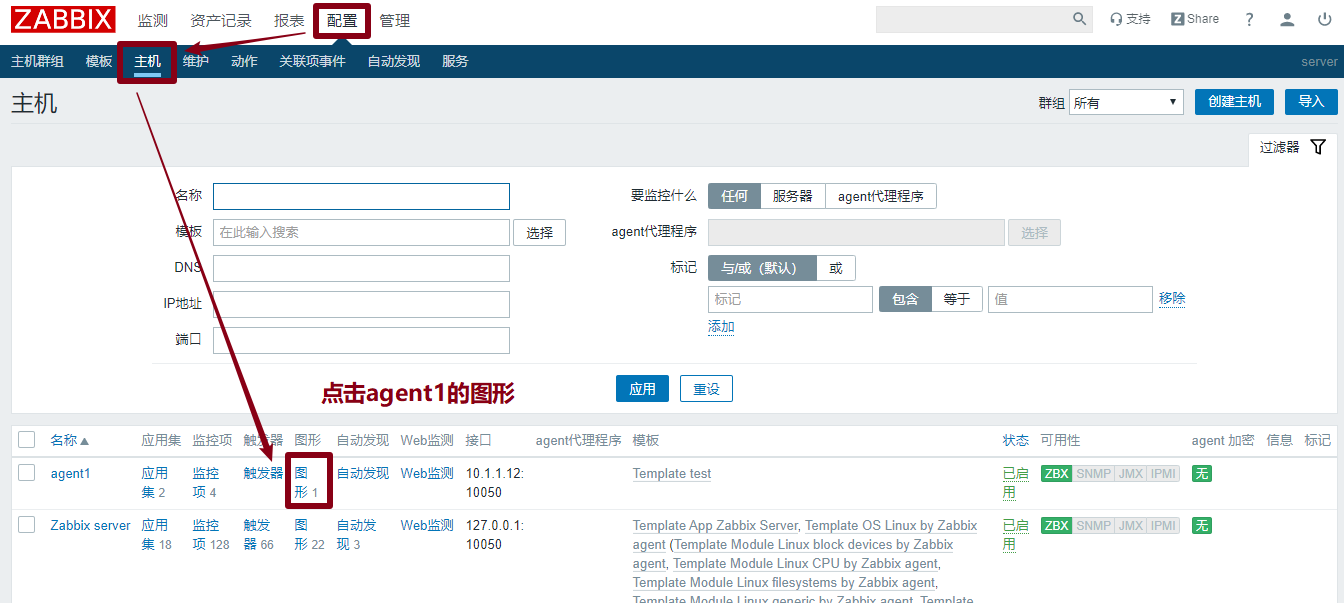Click 无 encryption badge for Zabbix server
This screenshot has width=1344, height=603.
pyautogui.click(x=1202, y=525)
